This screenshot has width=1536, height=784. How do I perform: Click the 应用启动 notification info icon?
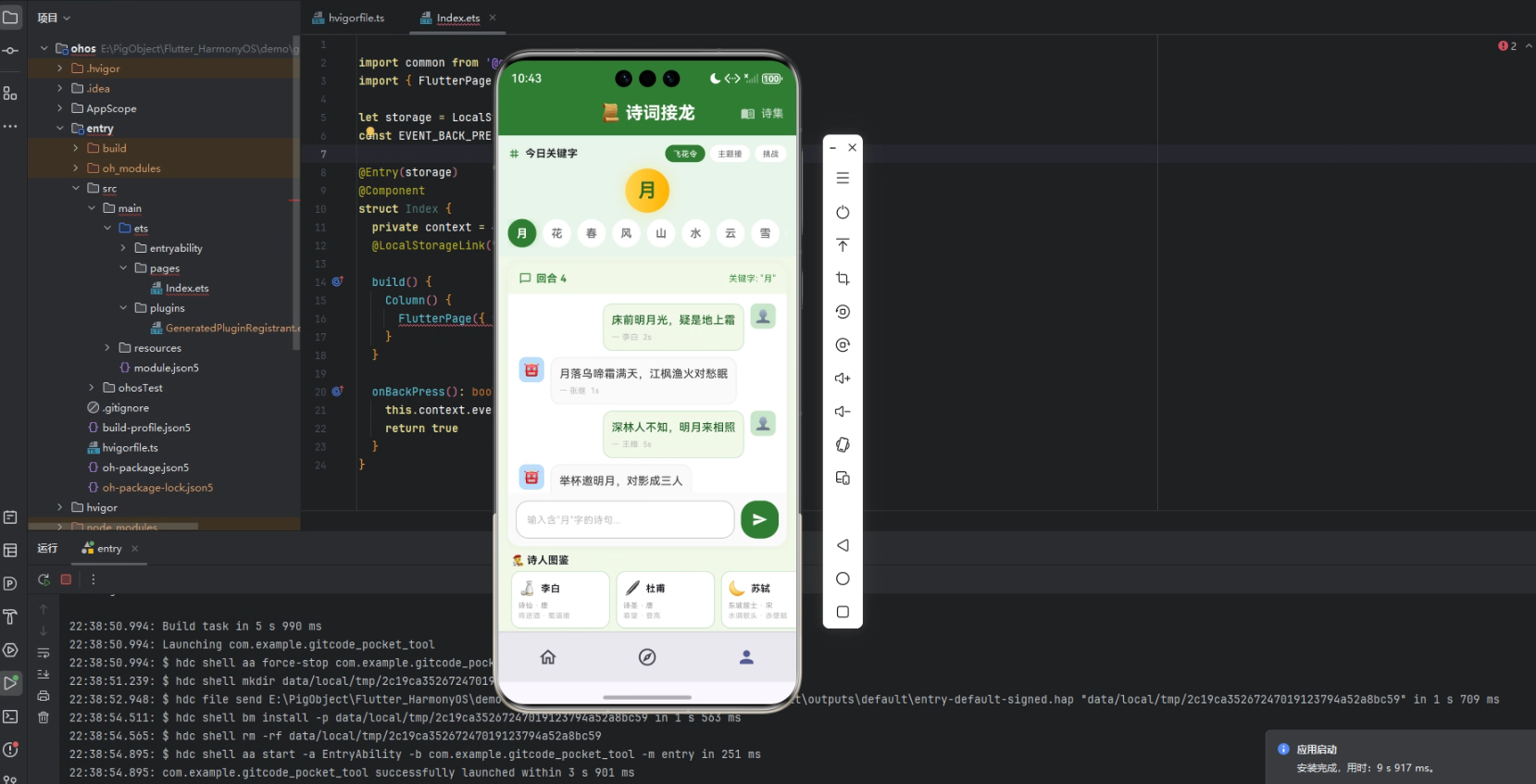click(1283, 749)
